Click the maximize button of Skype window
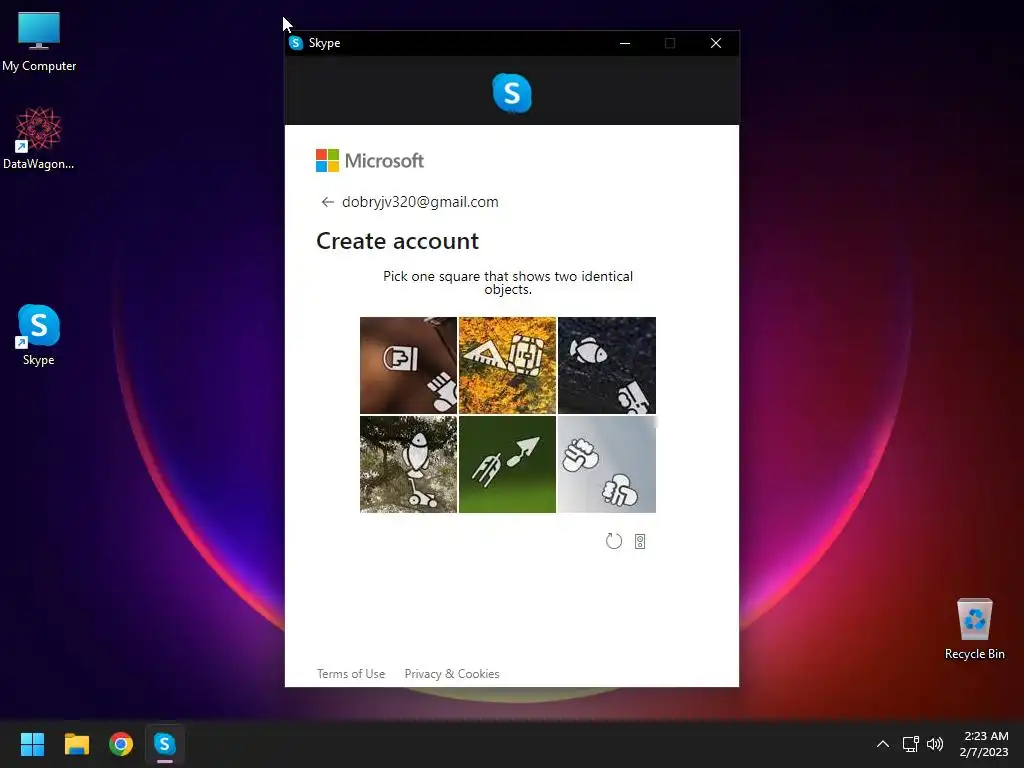The width and height of the screenshot is (1024, 768). [670, 43]
